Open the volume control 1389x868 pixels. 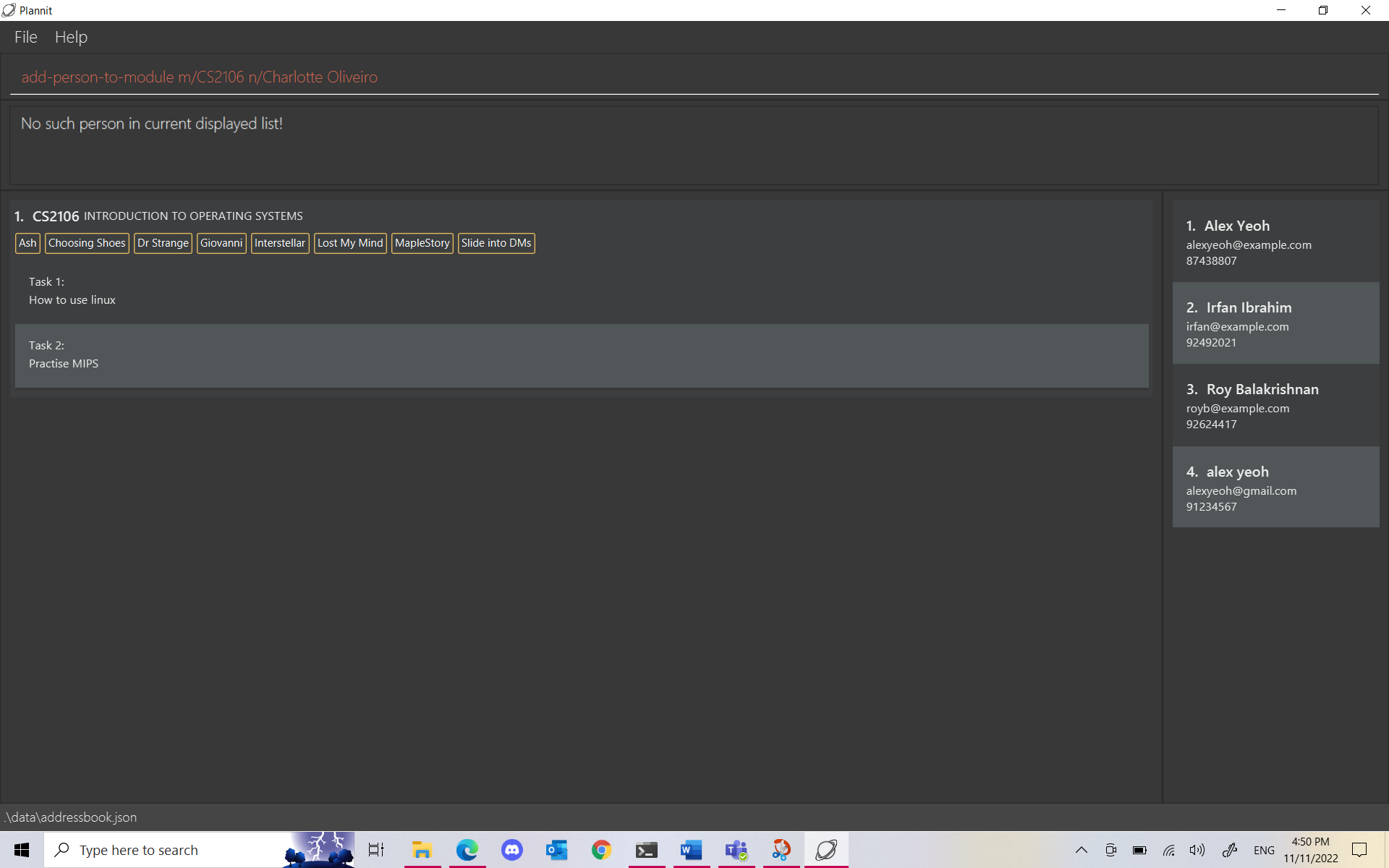1197,850
